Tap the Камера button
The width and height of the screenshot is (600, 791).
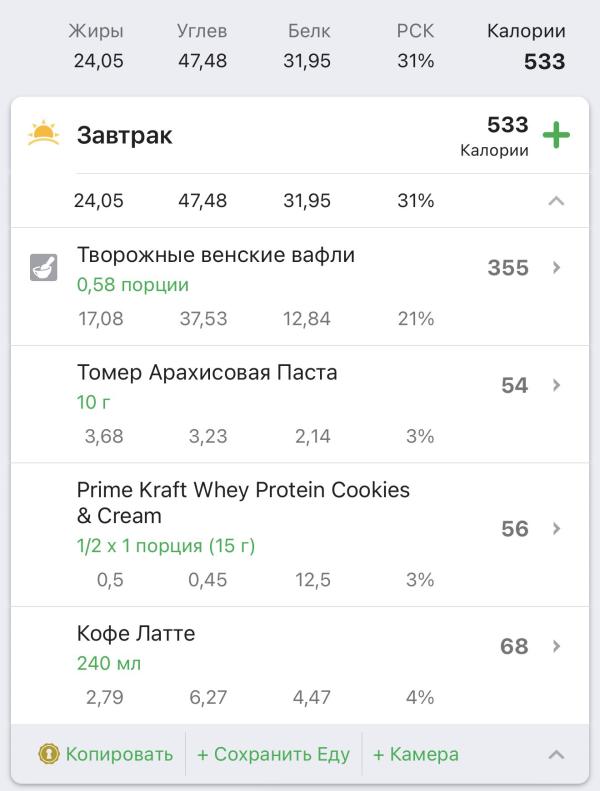click(415, 754)
